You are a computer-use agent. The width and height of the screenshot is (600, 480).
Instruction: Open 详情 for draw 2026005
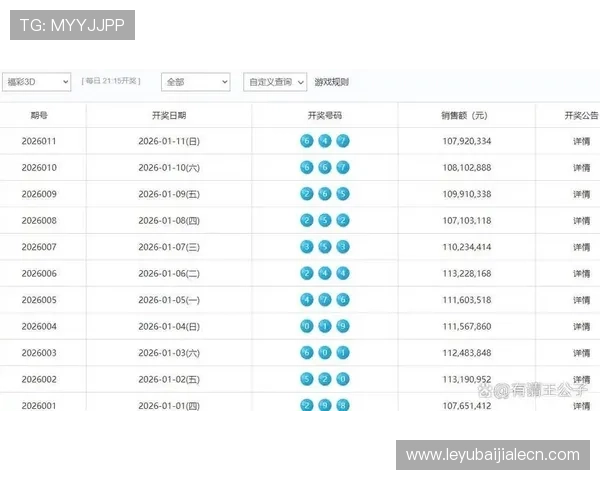(x=581, y=300)
